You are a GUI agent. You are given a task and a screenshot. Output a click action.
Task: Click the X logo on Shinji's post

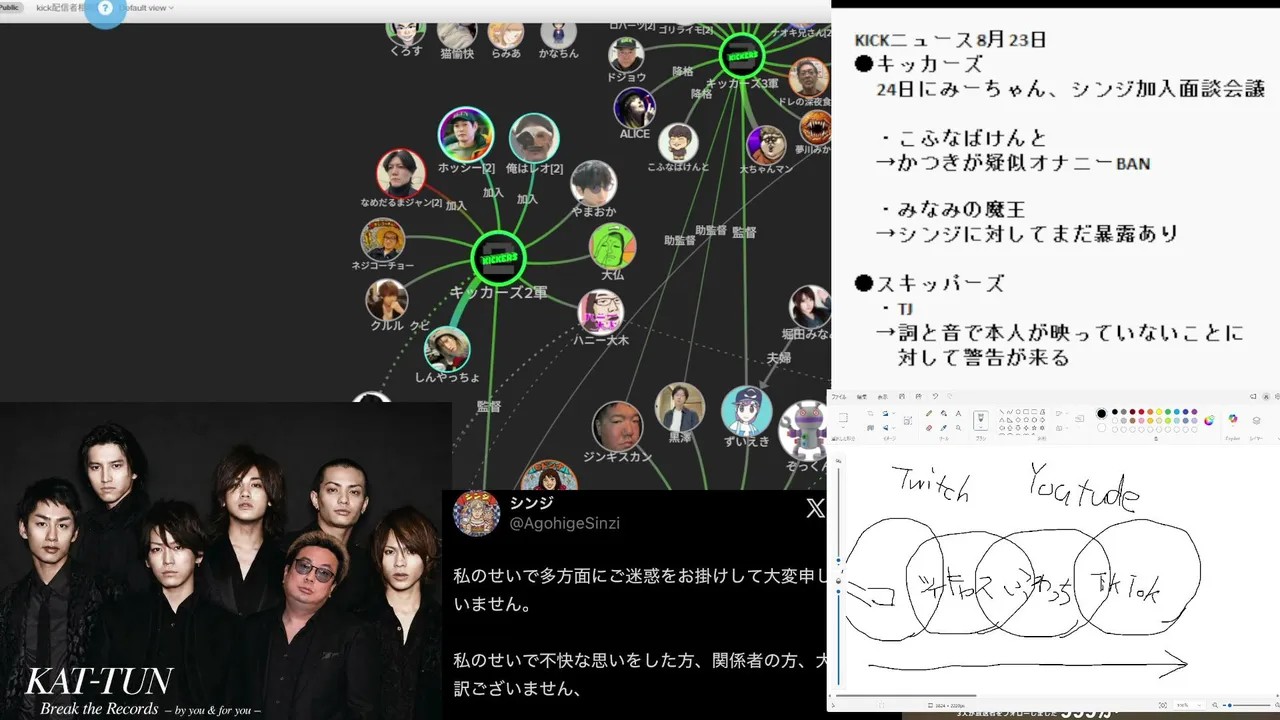point(816,508)
